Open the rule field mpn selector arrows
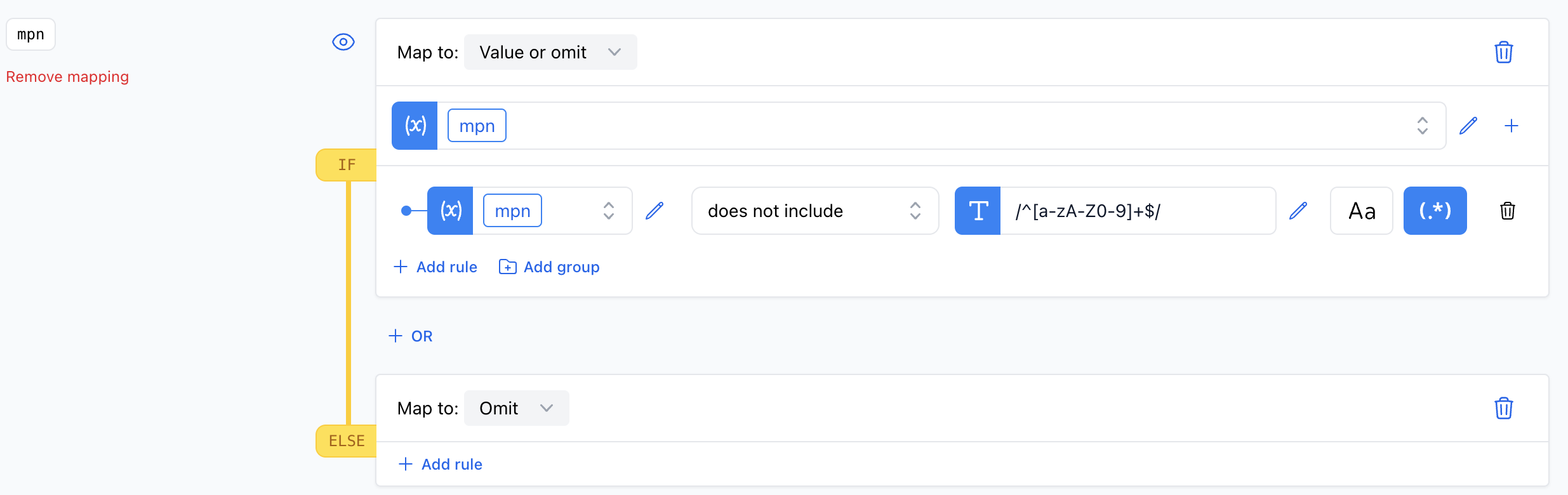This screenshot has height=495, width=1568. coord(609,211)
